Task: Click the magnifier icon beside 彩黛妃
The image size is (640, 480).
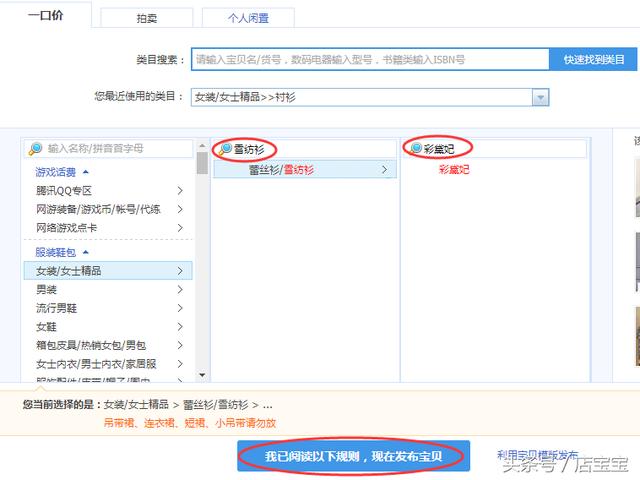Action: pos(416,148)
